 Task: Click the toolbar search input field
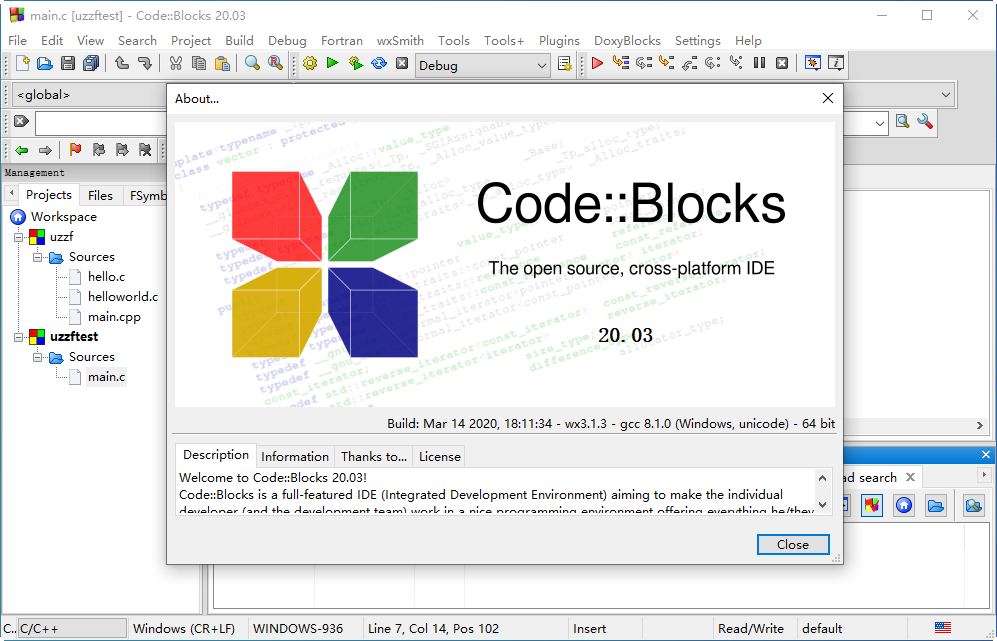coord(102,123)
